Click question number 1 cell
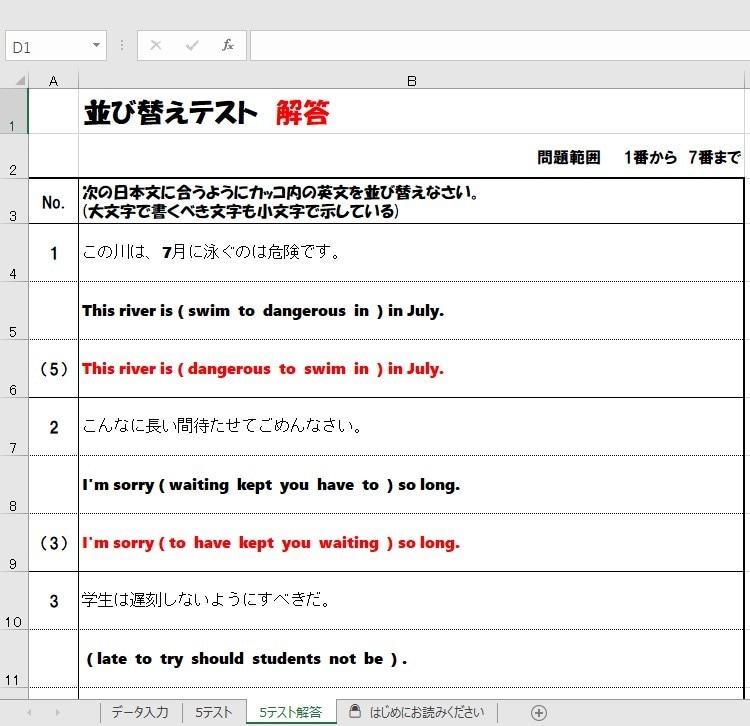 click(x=53, y=253)
